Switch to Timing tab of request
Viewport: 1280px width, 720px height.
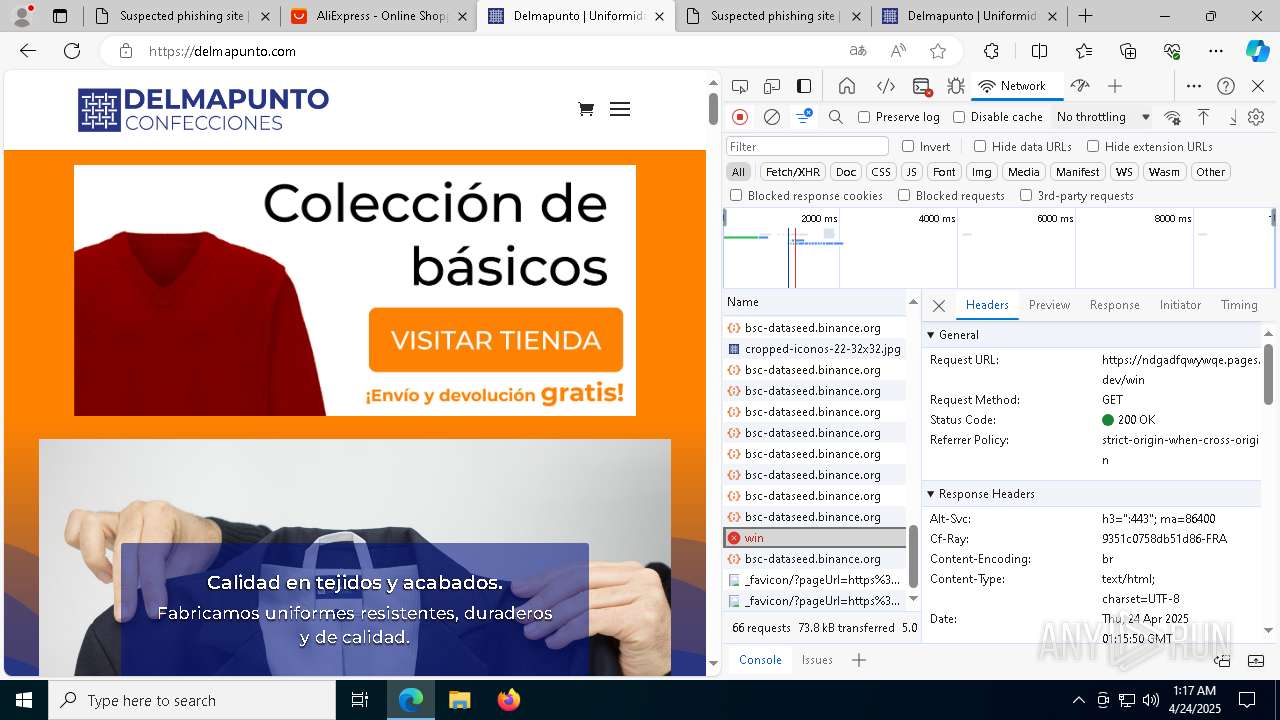tap(1239, 305)
